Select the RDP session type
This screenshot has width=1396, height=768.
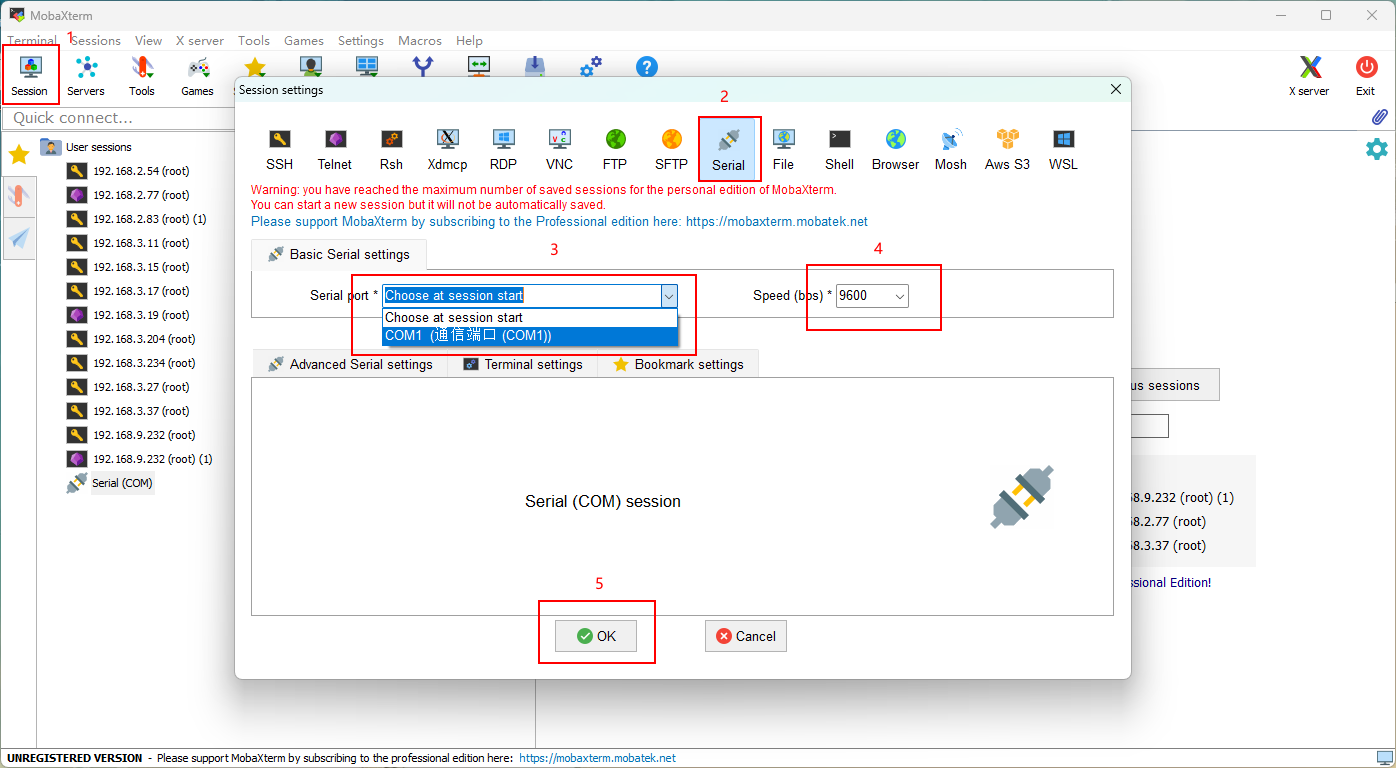[x=503, y=149]
